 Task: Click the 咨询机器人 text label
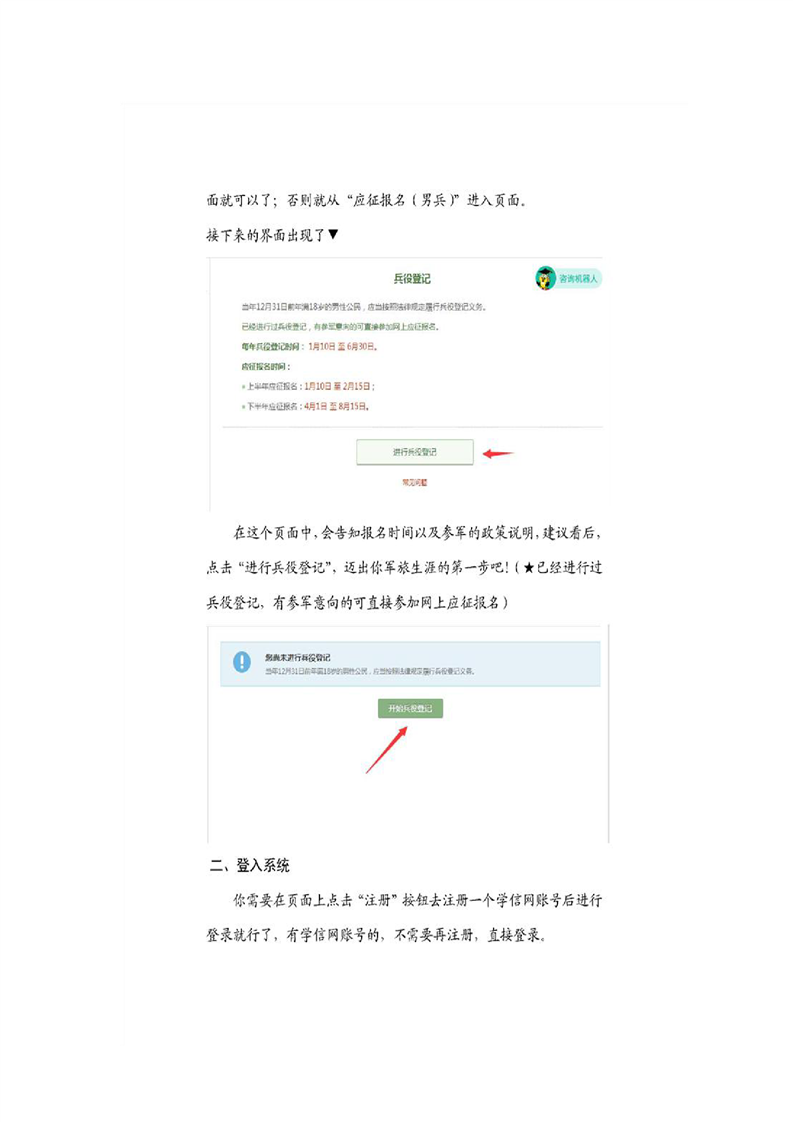pos(578,278)
